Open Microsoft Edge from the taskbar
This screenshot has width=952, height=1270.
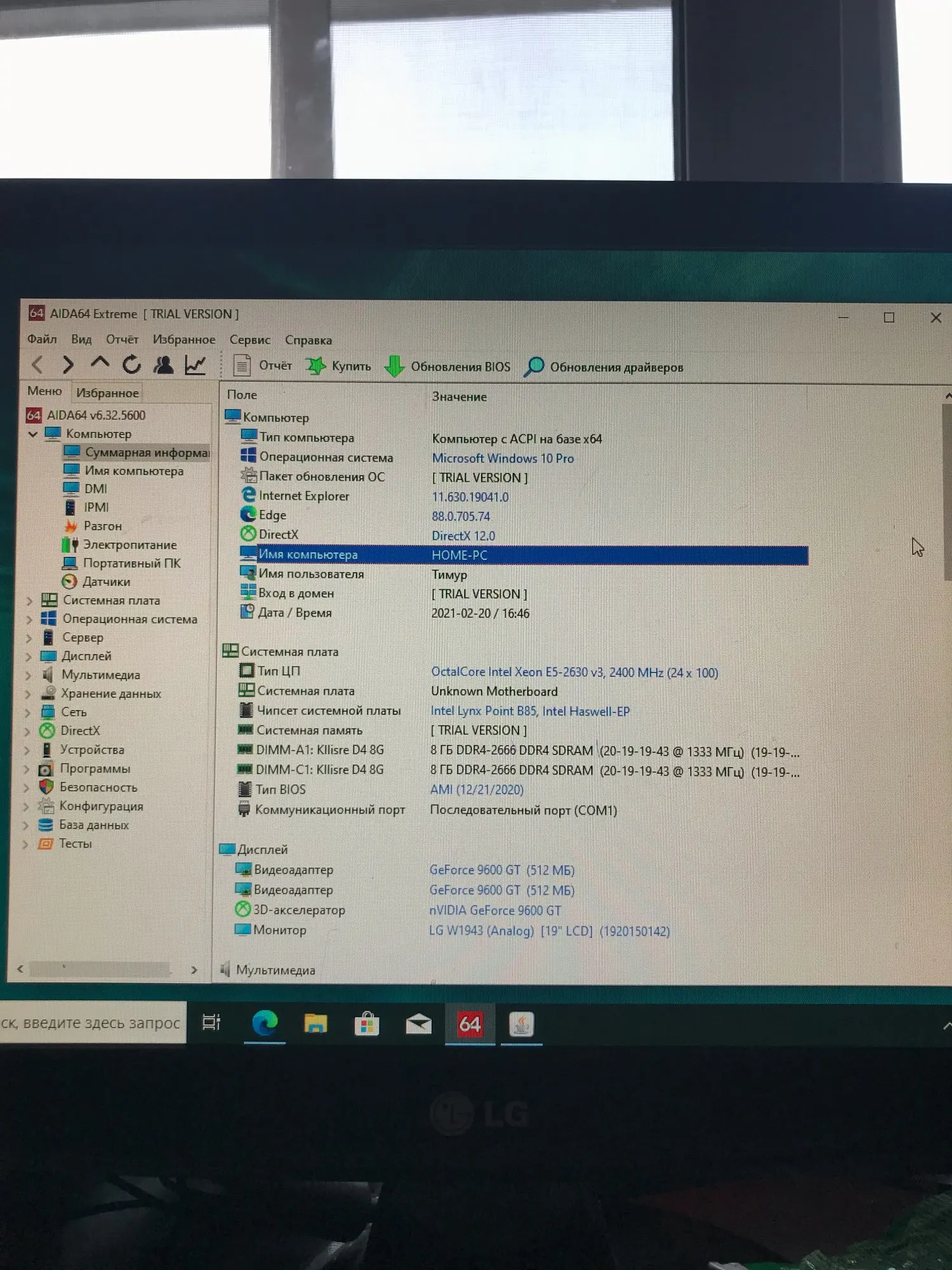(x=265, y=1024)
